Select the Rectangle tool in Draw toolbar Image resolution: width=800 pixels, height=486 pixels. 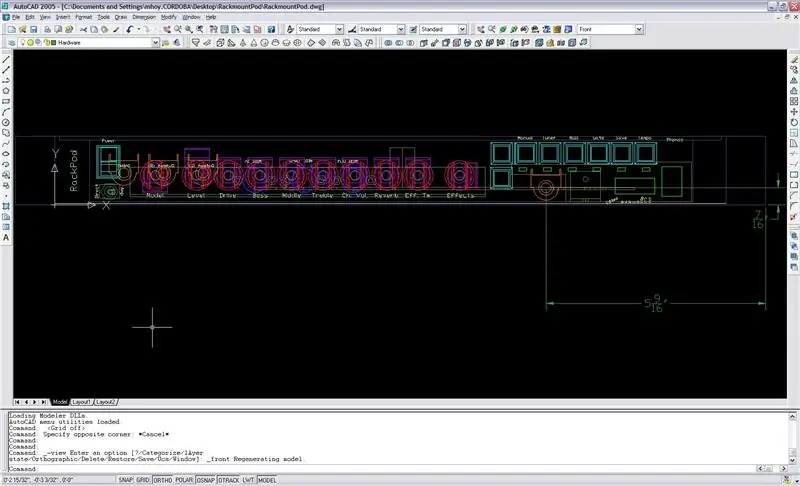click(x=6, y=101)
